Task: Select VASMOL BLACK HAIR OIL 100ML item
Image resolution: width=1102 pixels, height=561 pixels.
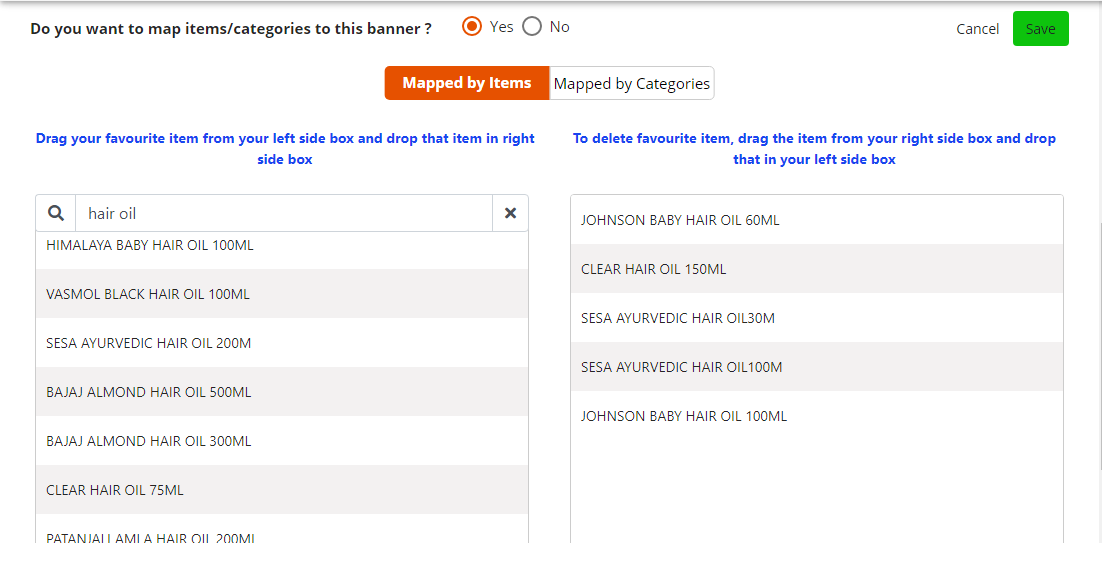Action: click(148, 294)
